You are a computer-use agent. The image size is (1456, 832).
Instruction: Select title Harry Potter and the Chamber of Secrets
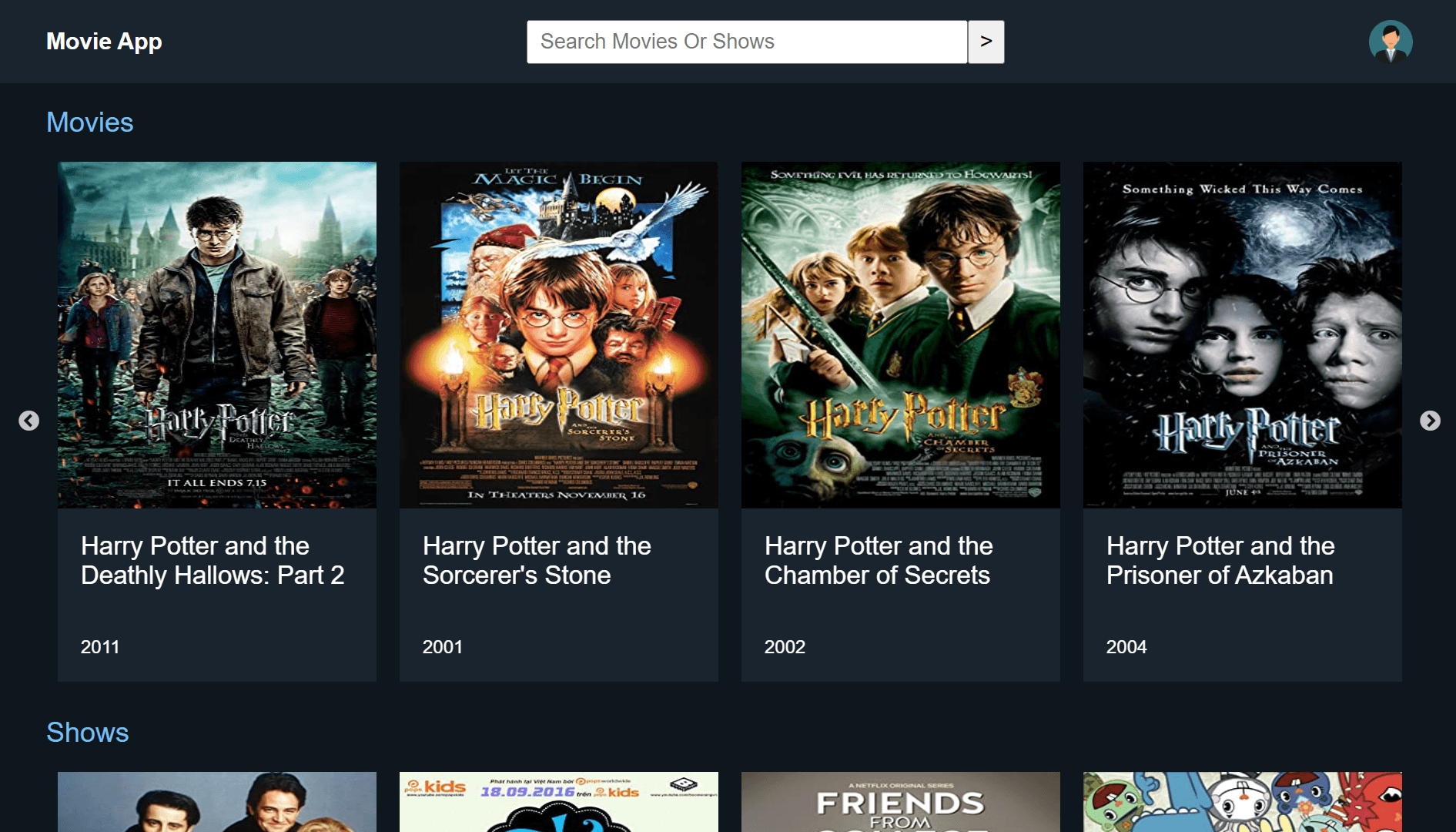coord(879,561)
